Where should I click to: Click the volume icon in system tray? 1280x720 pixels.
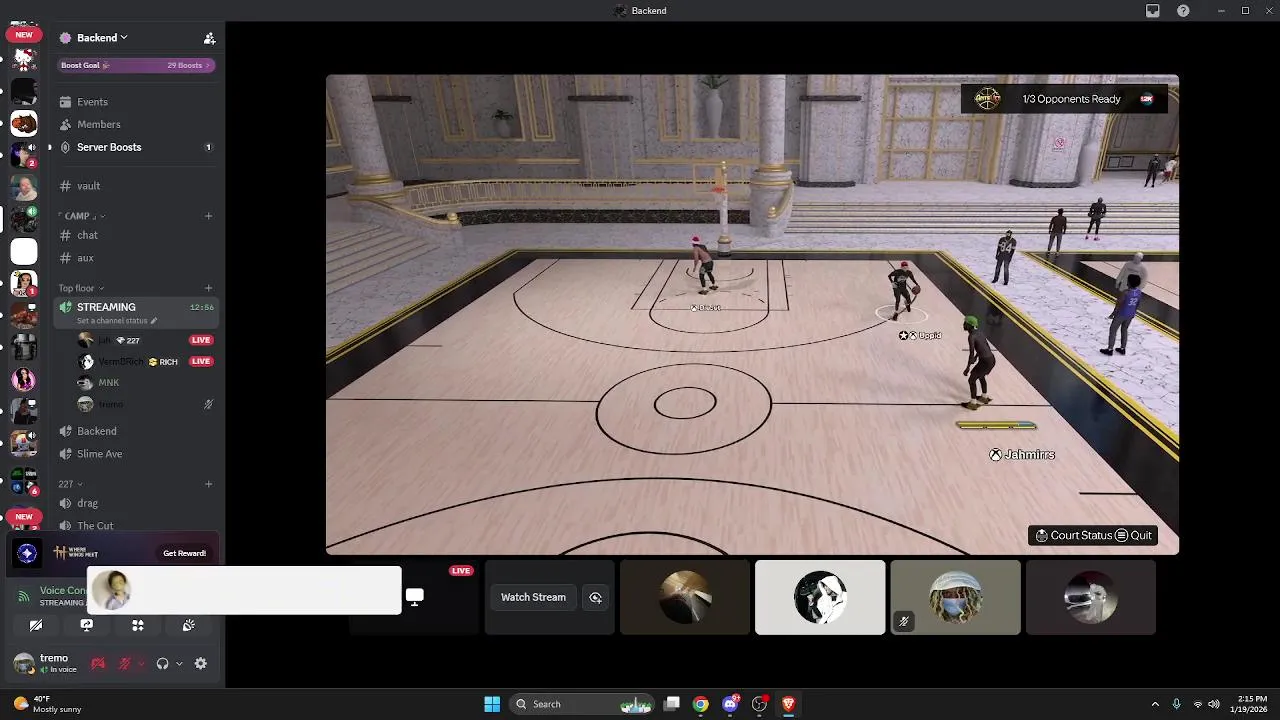click(x=1213, y=704)
